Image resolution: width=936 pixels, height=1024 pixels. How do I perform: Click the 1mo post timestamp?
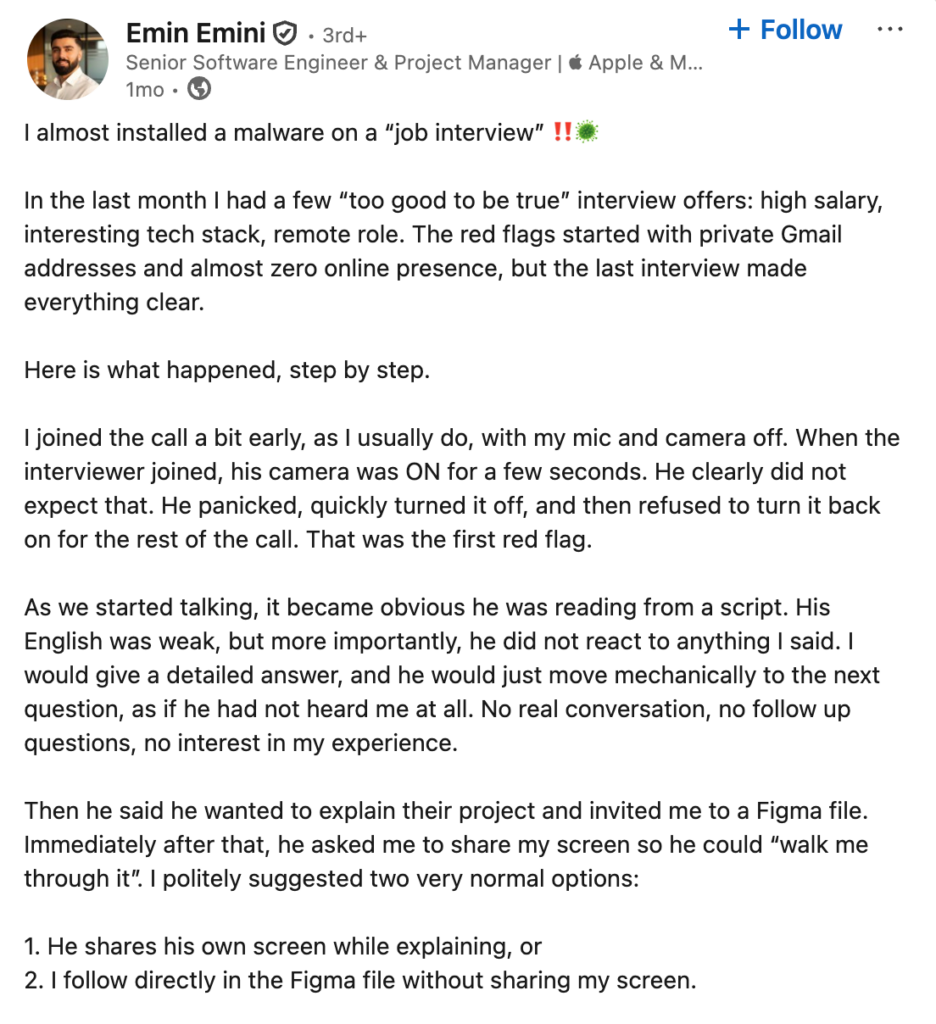[144, 90]
